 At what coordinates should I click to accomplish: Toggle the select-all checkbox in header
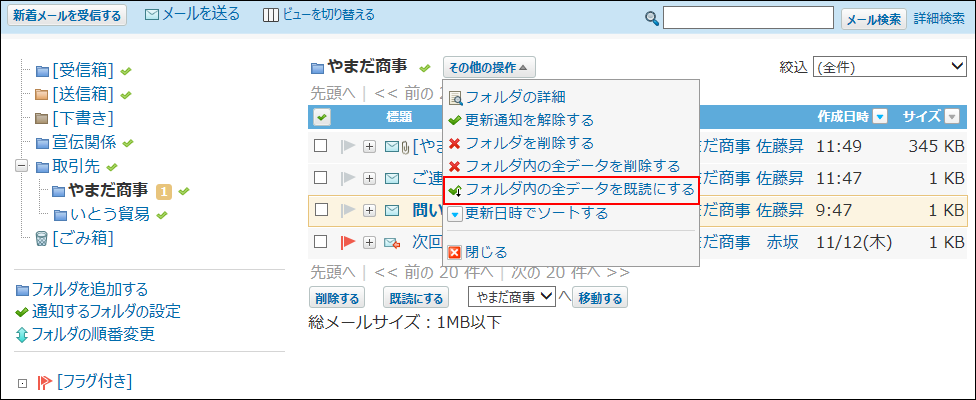(x=322, y=116)
